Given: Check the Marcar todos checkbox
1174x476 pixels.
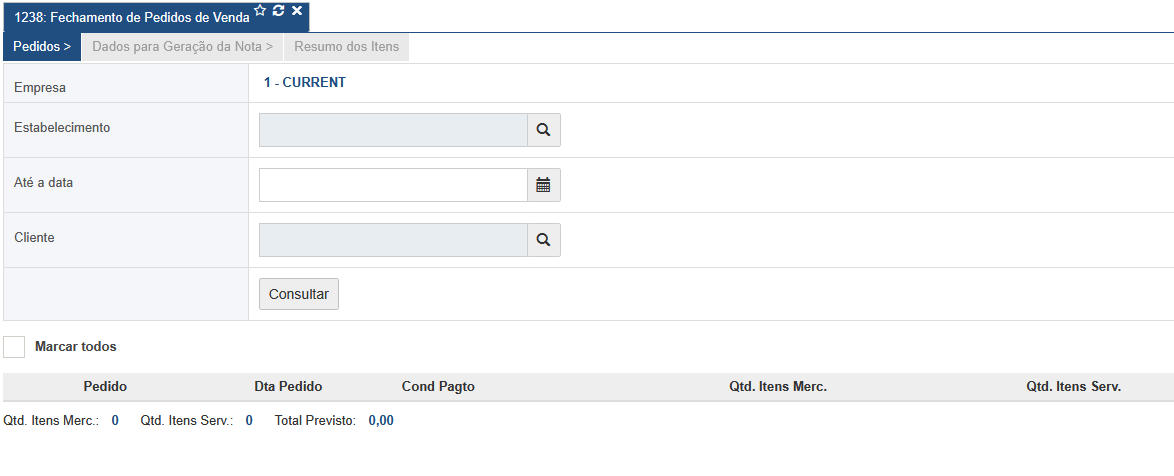Looking at the screenshot, I should [14, 347].
